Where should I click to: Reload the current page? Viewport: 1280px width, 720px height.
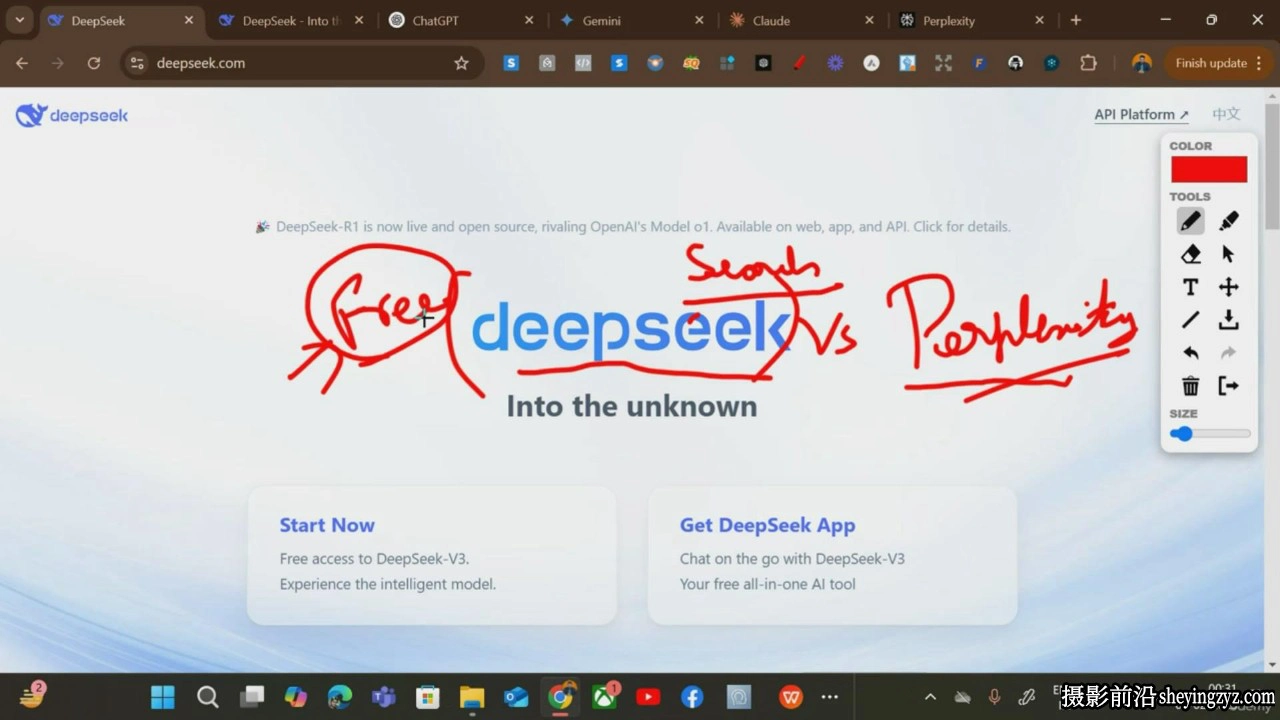(94, 63)
